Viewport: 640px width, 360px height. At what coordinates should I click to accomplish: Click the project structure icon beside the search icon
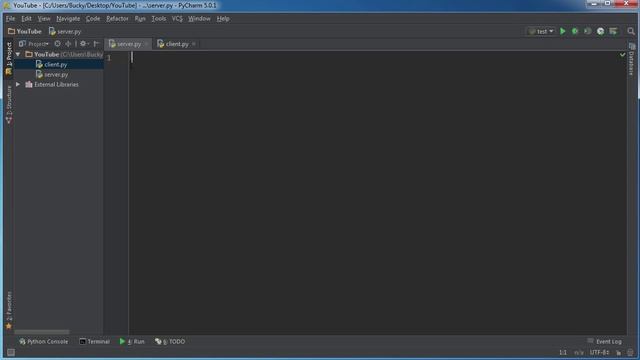pyautogui.click(x=613, y=31)
